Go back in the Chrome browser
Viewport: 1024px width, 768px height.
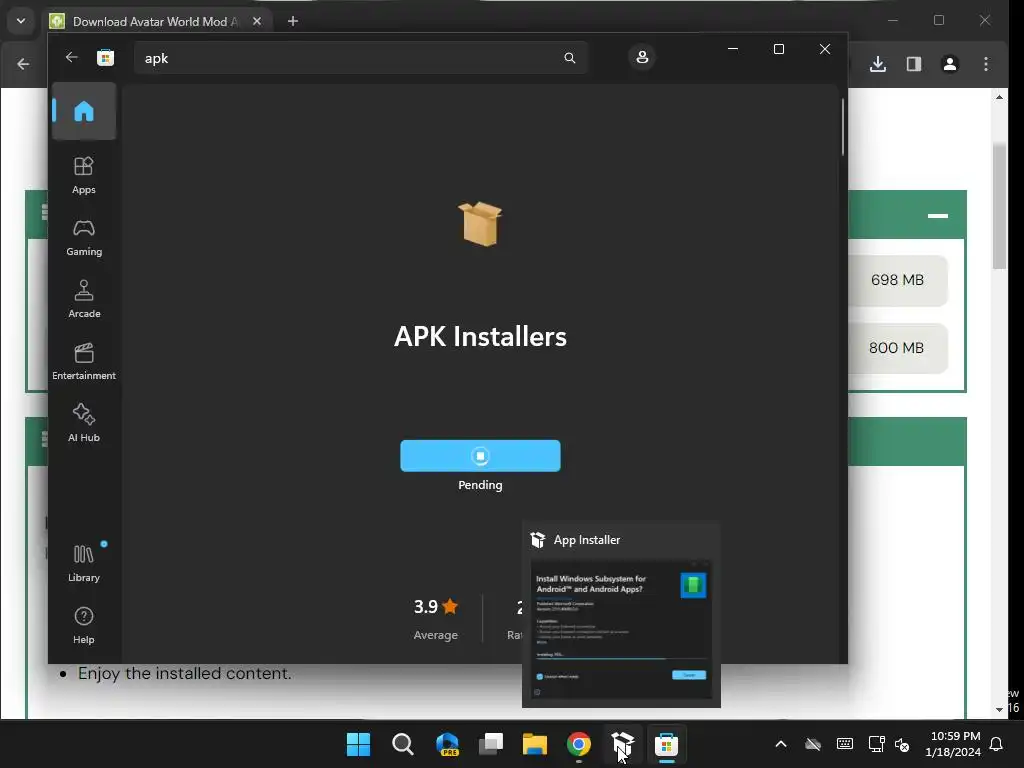point(24,64)
